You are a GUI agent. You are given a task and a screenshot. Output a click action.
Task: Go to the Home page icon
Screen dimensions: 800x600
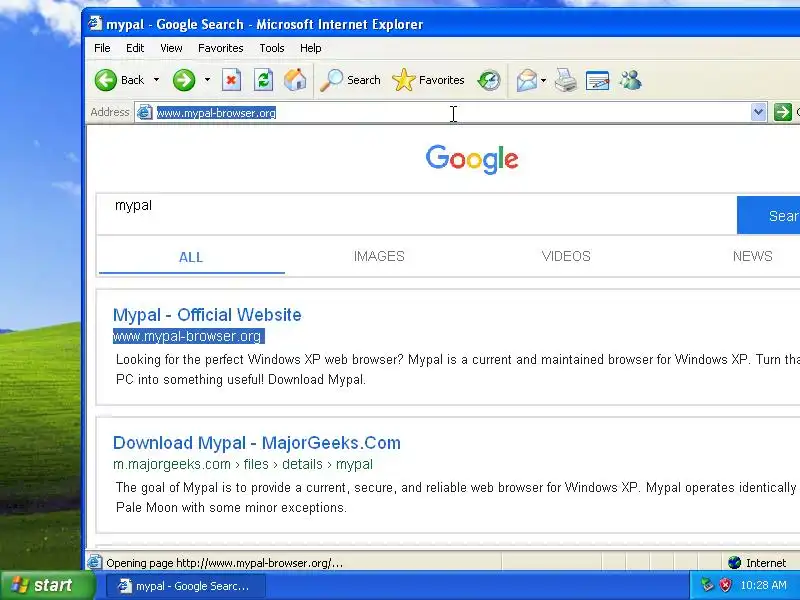(295, 80)
